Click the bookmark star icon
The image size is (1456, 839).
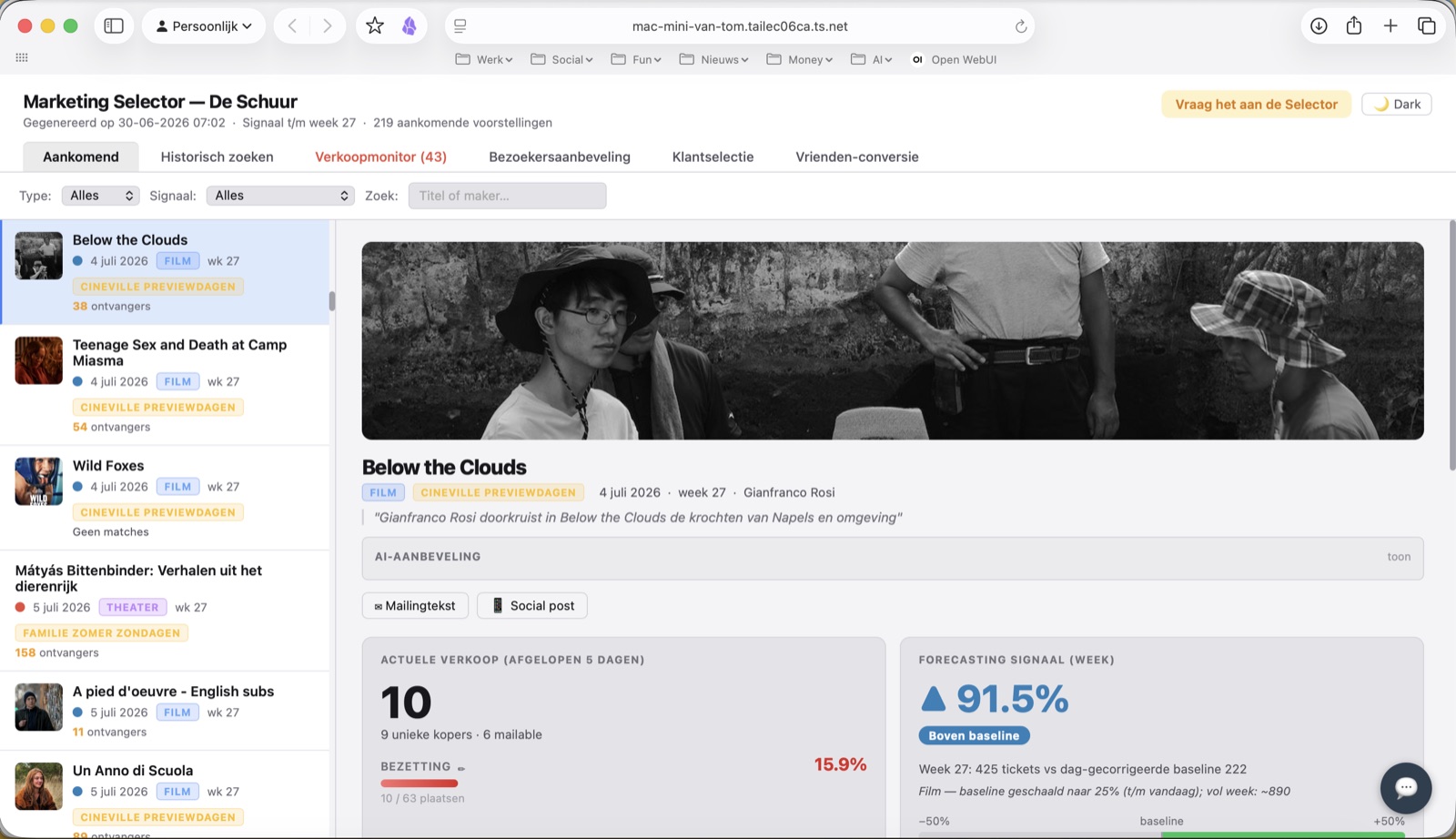375,25
